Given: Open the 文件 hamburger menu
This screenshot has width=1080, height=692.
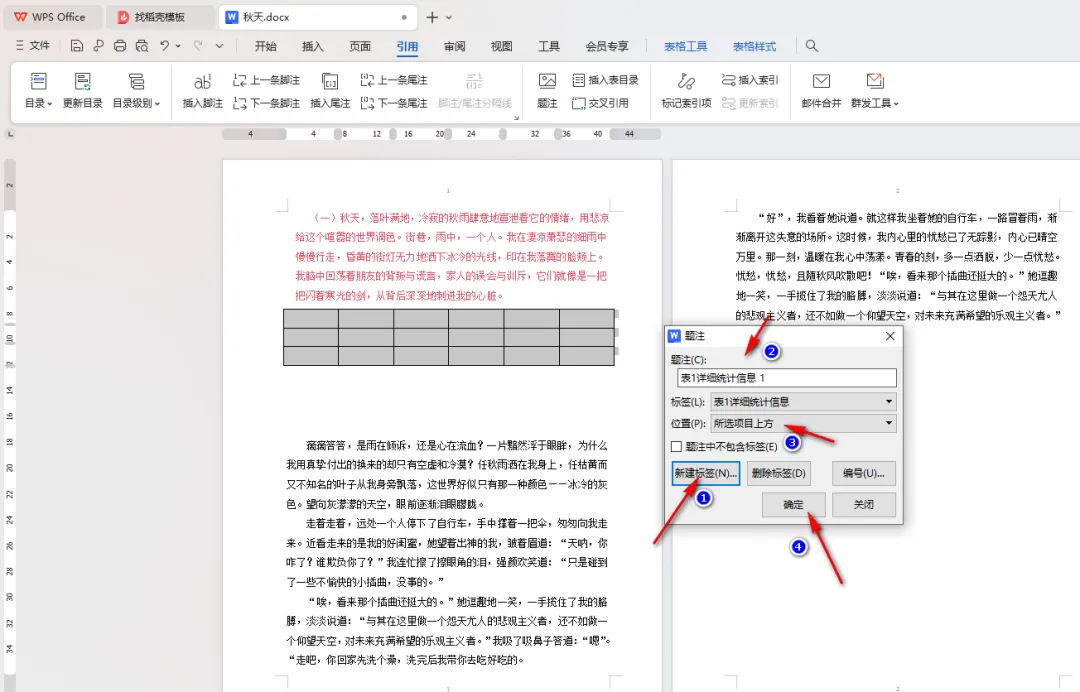Looking at the screenshot, I should [32, 45].
